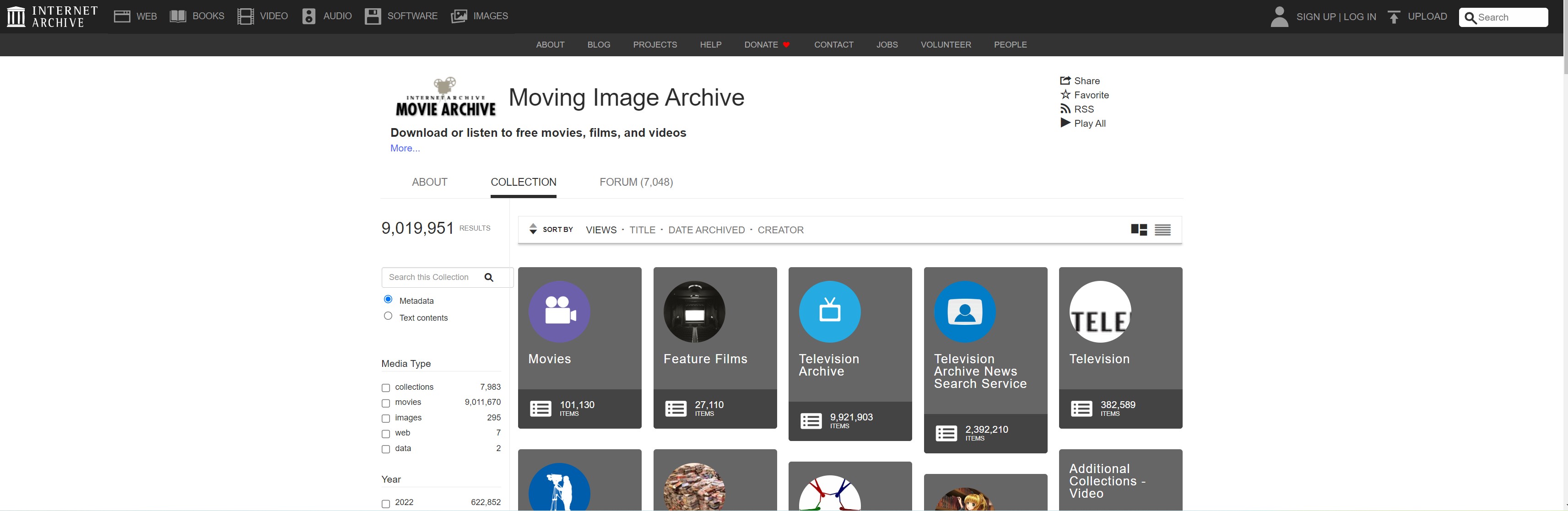This screenshot has width=1568, height=511.
Task: Click the Upload arrow icon
Action: tap(1394, 17)
